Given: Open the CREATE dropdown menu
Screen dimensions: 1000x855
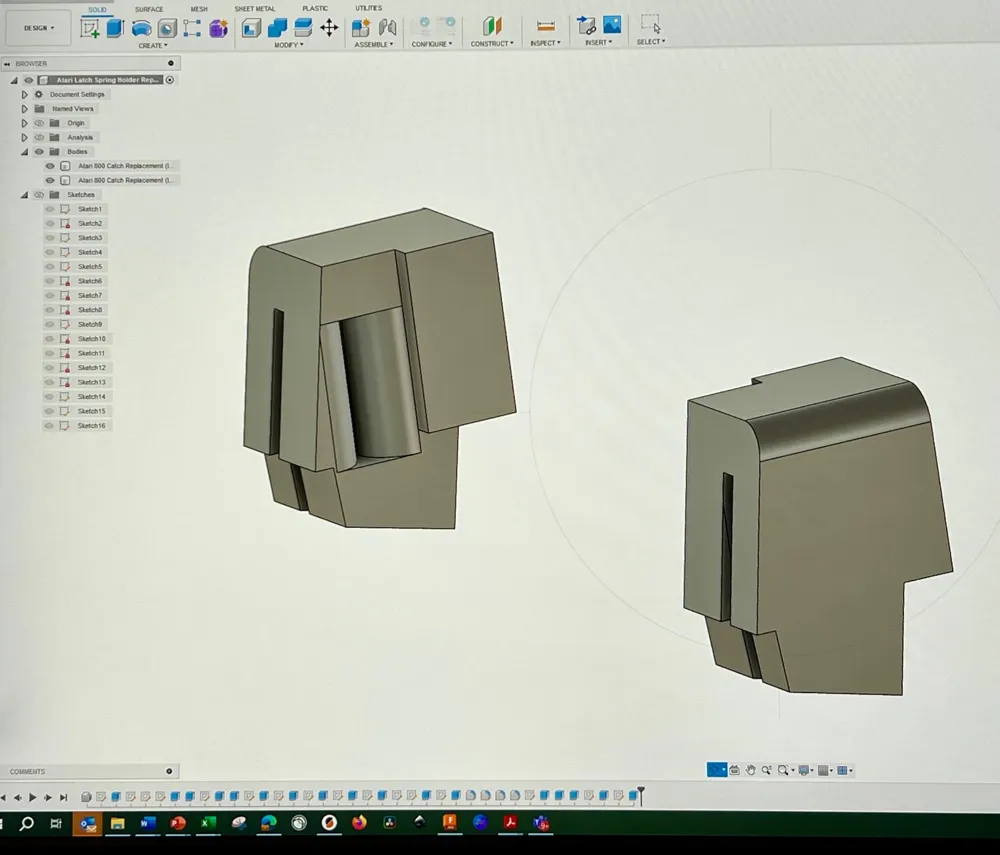Looking at the screenshot, I should point(153,46).
